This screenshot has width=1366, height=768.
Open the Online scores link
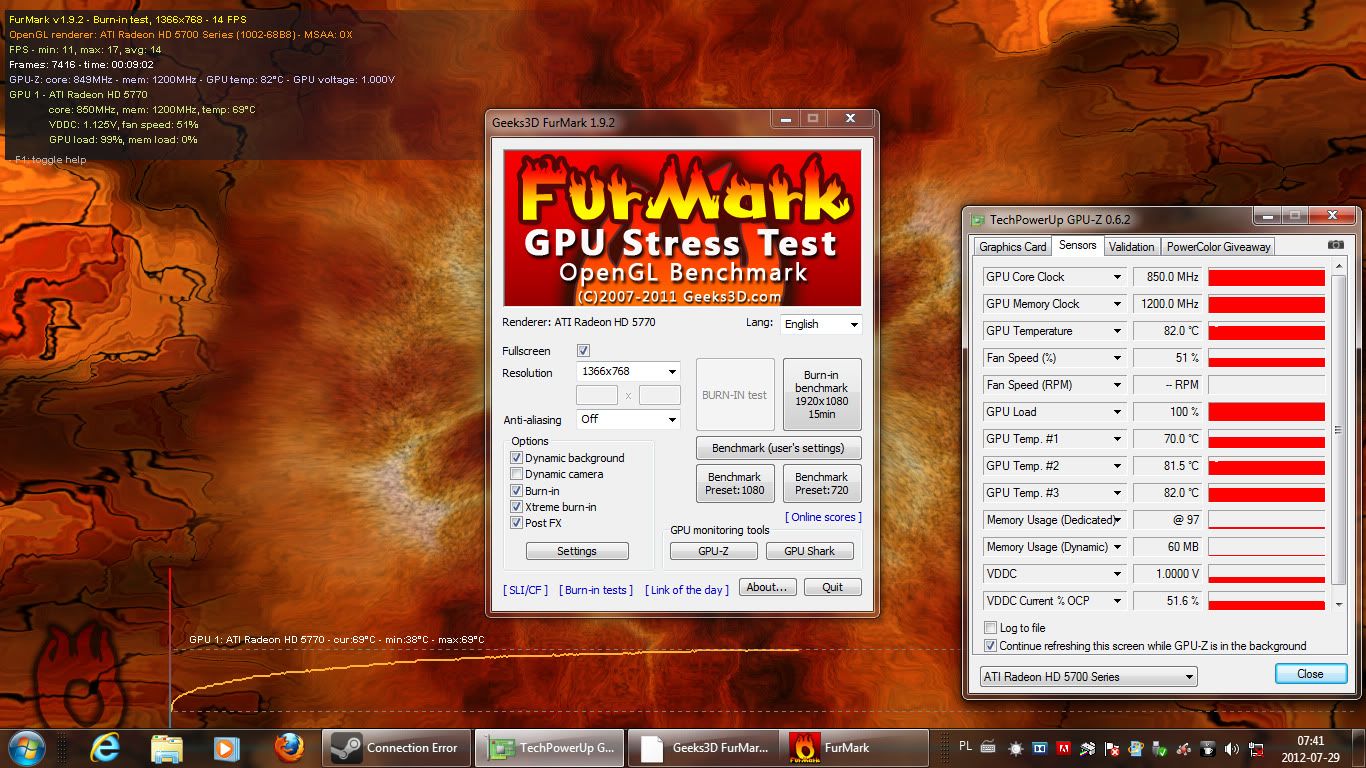pyautogui.click(x=823, y=517)
